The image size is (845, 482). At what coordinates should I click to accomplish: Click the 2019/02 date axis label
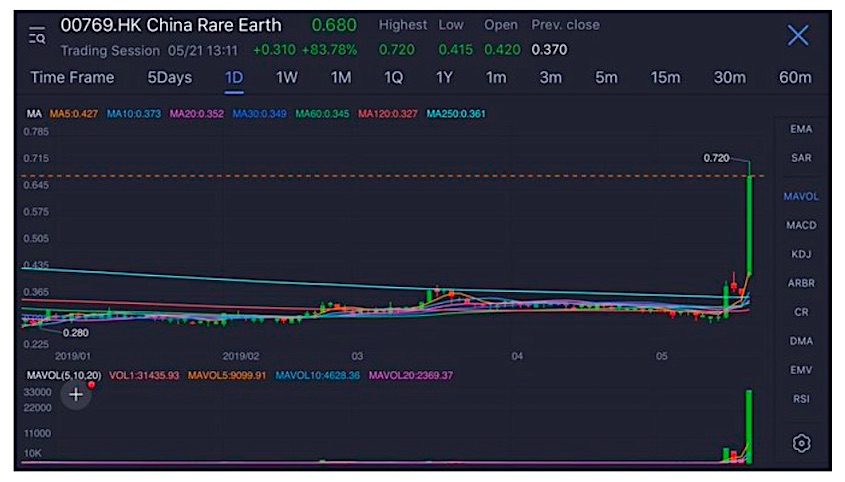click(x=241, y=356)
